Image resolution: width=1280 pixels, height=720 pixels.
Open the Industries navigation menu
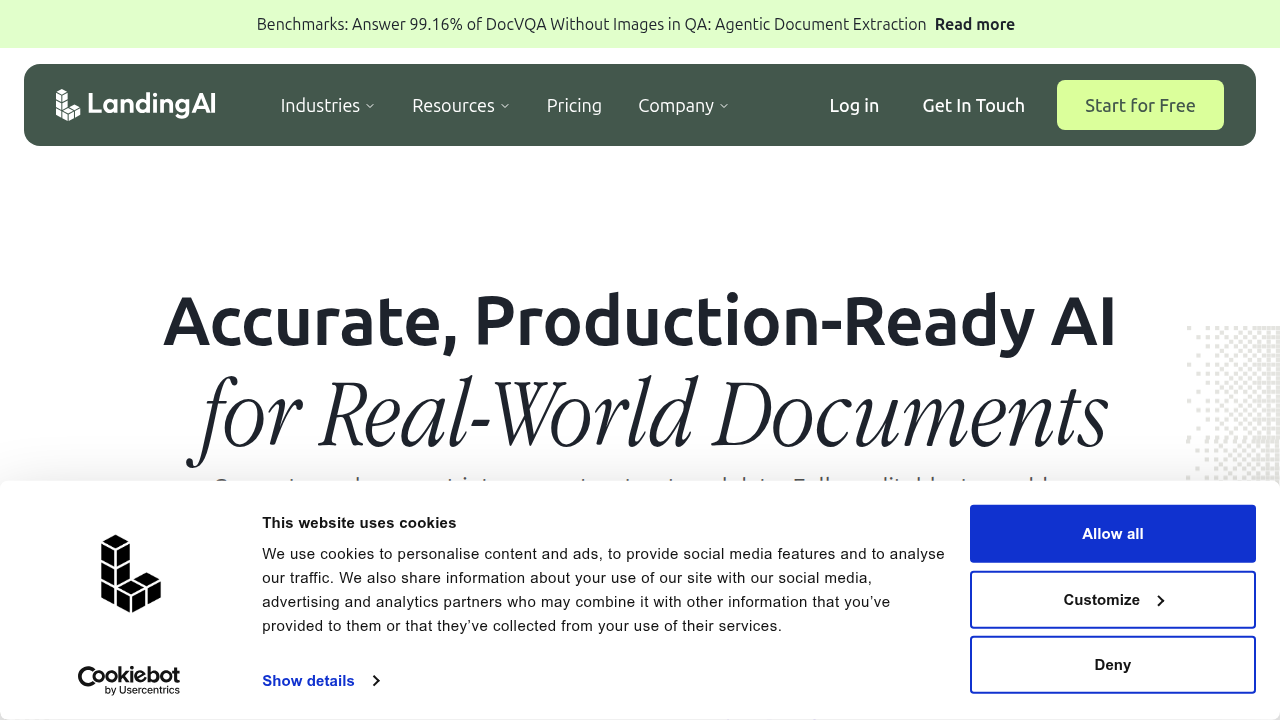[x=320, y=105]
